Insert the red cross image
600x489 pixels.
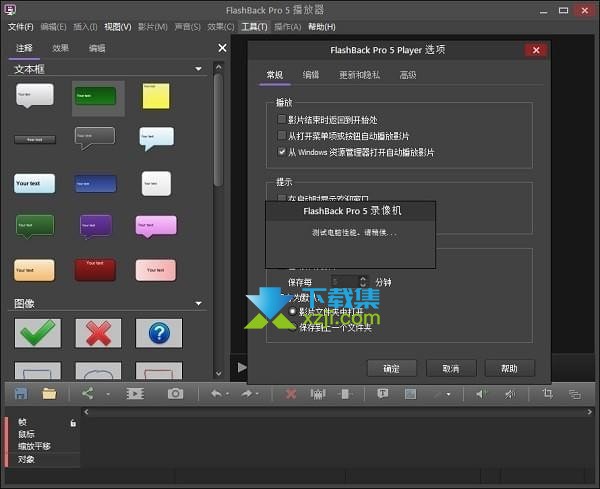click(x=98, y=333)
